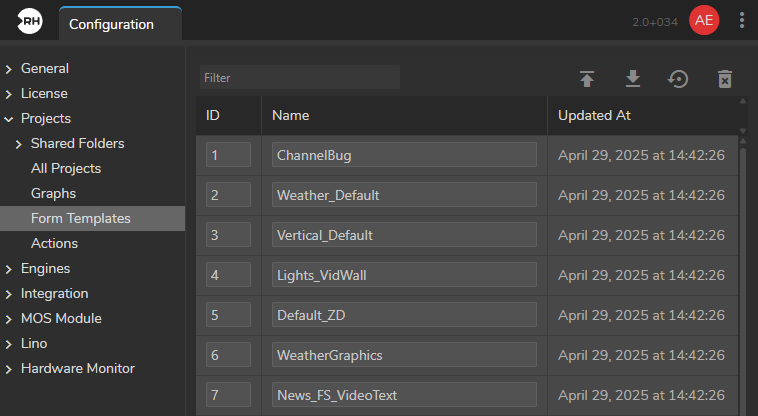The image size is (758, 416).
Task: Select Form Templates in sidebar
Action: tap(92, 218)
